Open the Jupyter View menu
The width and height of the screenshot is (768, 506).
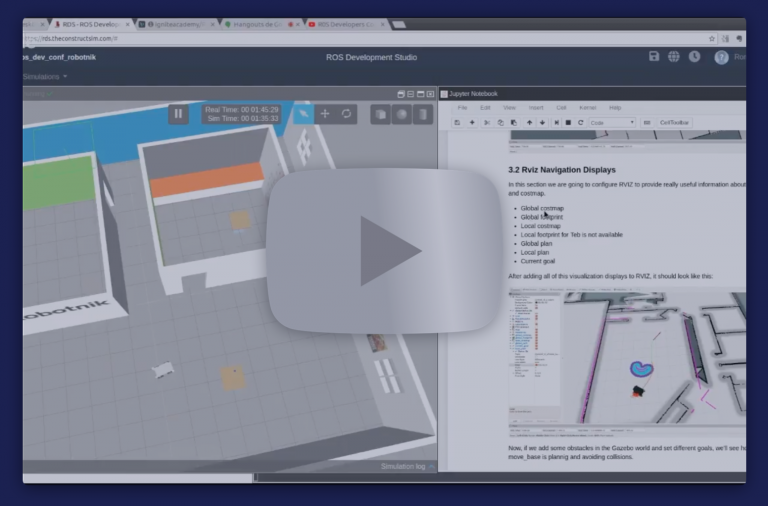pyautogui.click(x=509, y=107)
